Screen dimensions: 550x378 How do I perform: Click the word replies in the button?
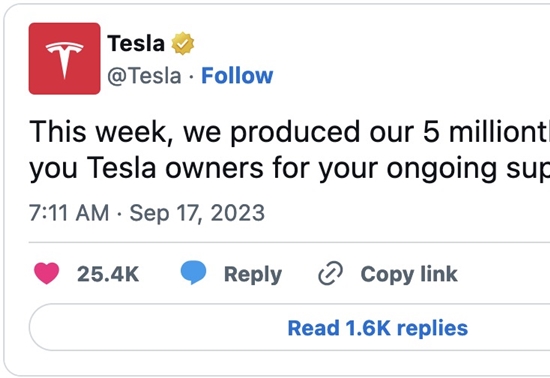click(432, 329)
